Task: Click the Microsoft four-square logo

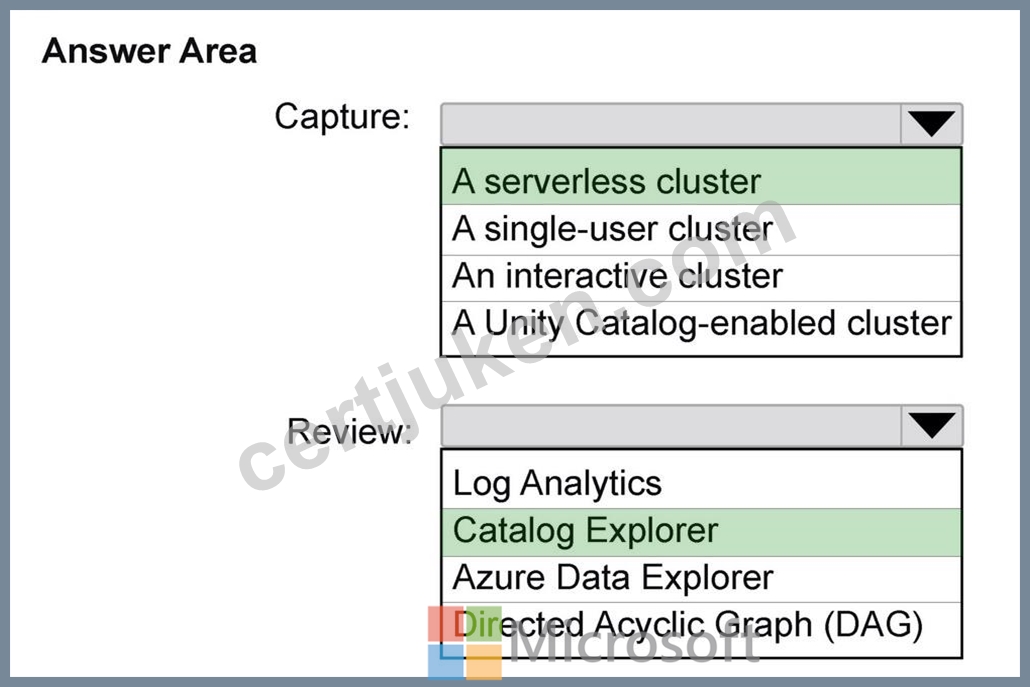Action: pyautogui.click(x=464, y=643)
